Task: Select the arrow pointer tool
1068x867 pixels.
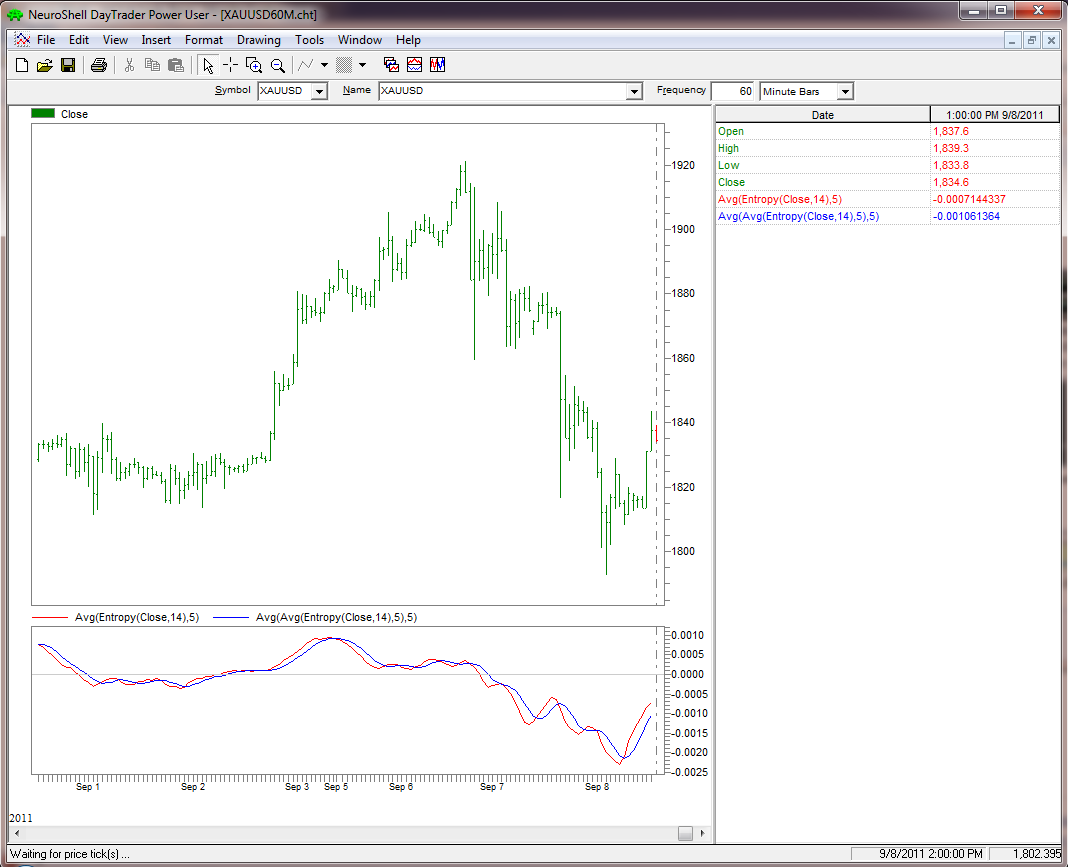Action: (208, 65)
